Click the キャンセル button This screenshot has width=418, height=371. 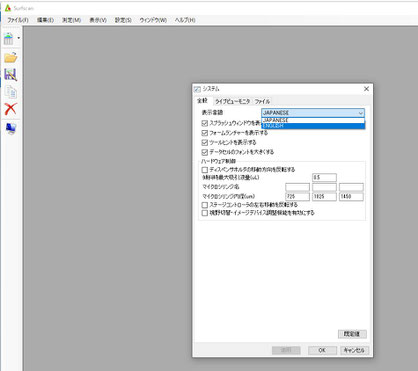[x=354, y=350]
